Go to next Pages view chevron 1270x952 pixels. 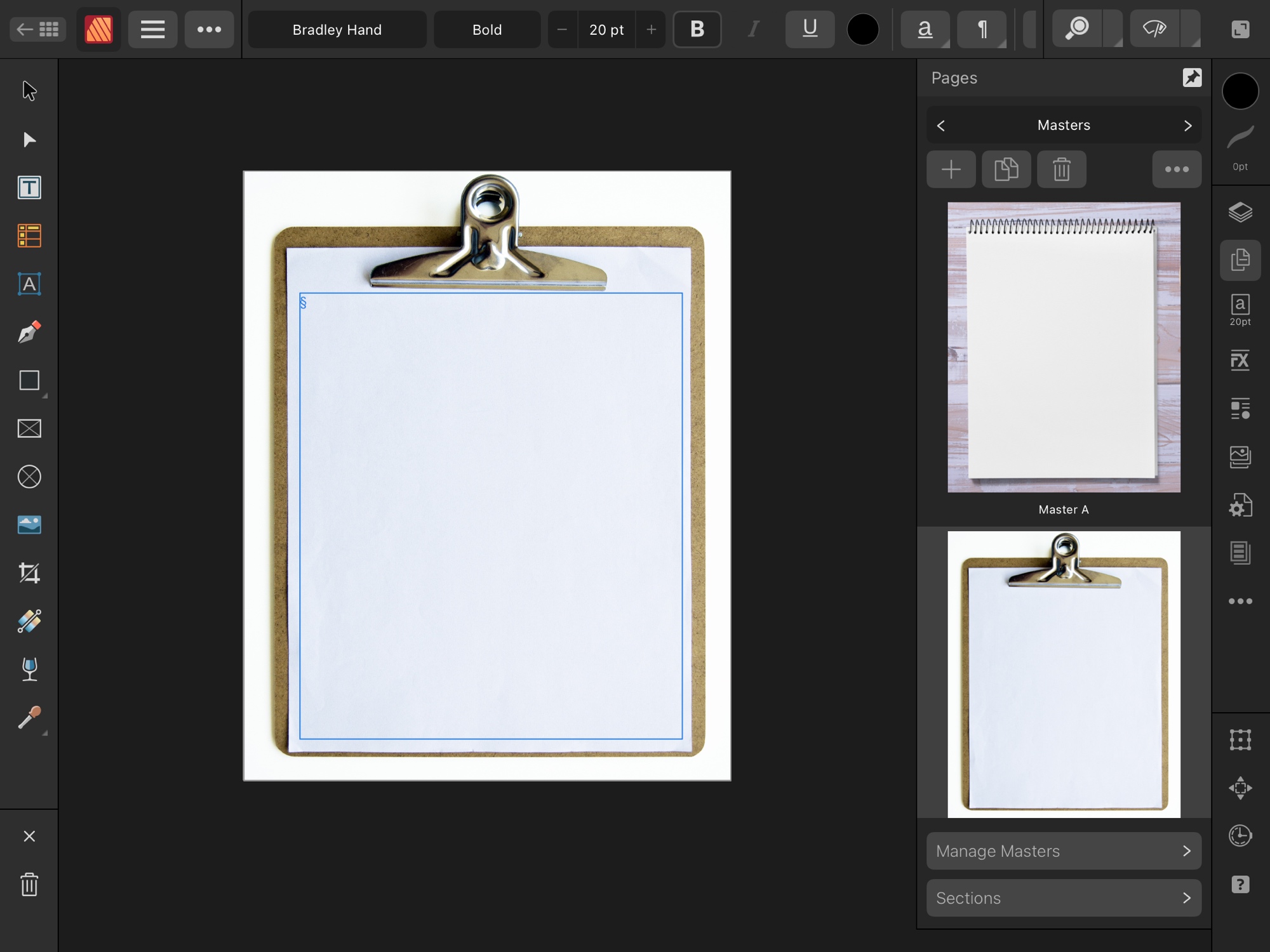point(1187,126)
